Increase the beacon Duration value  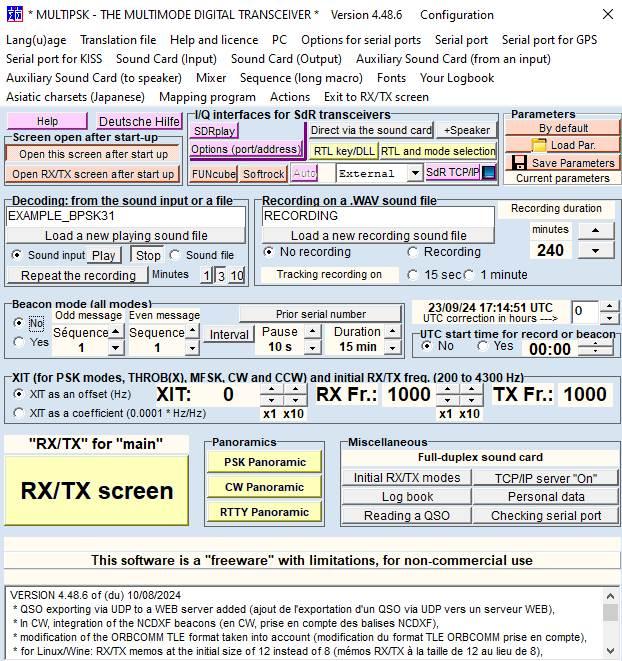click(x=393, y=331)
